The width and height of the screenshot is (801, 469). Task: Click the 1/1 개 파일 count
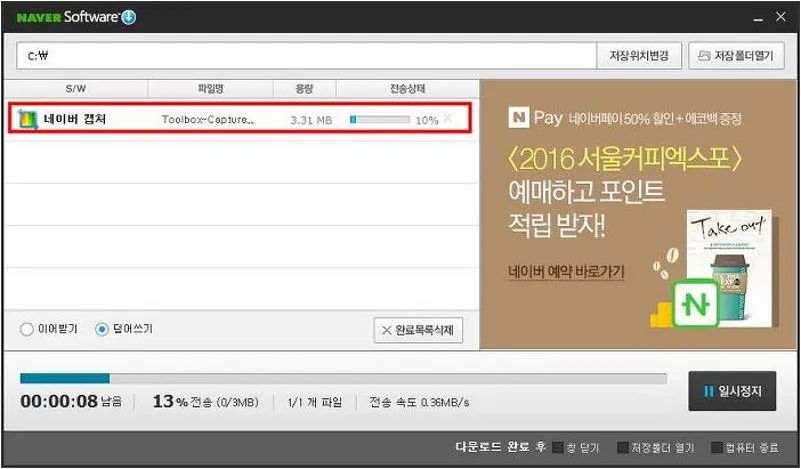315,403
